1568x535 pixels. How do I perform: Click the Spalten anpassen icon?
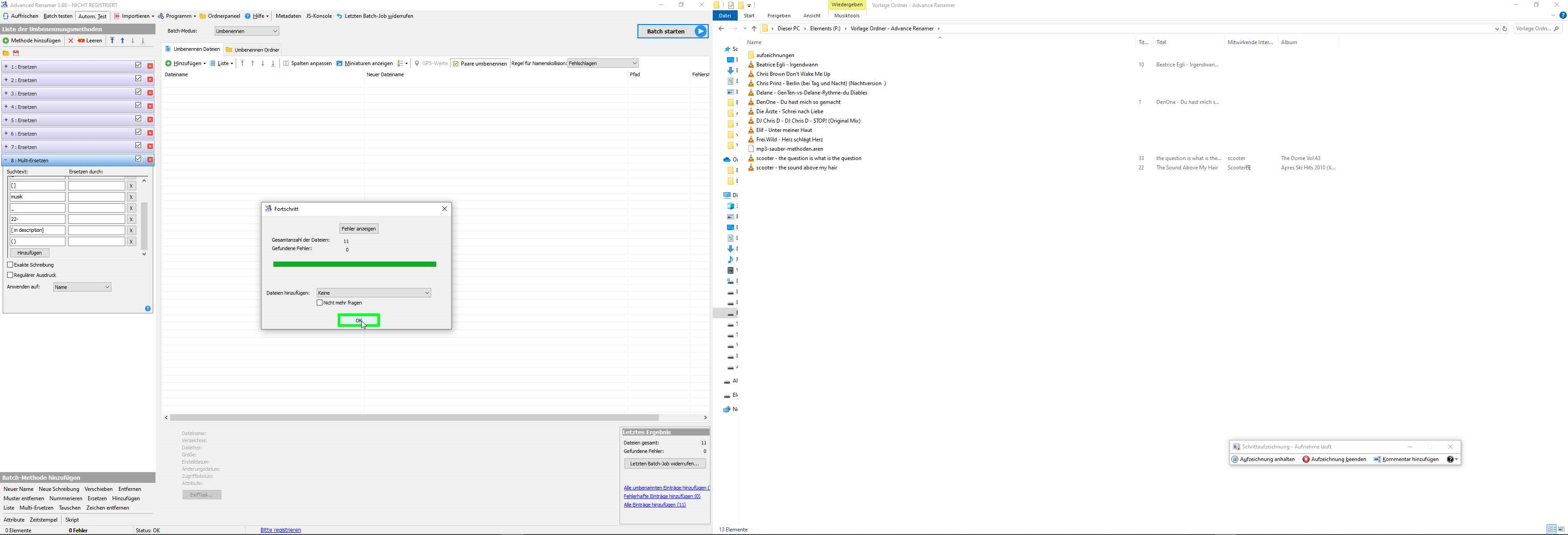(x=286, y=63)
